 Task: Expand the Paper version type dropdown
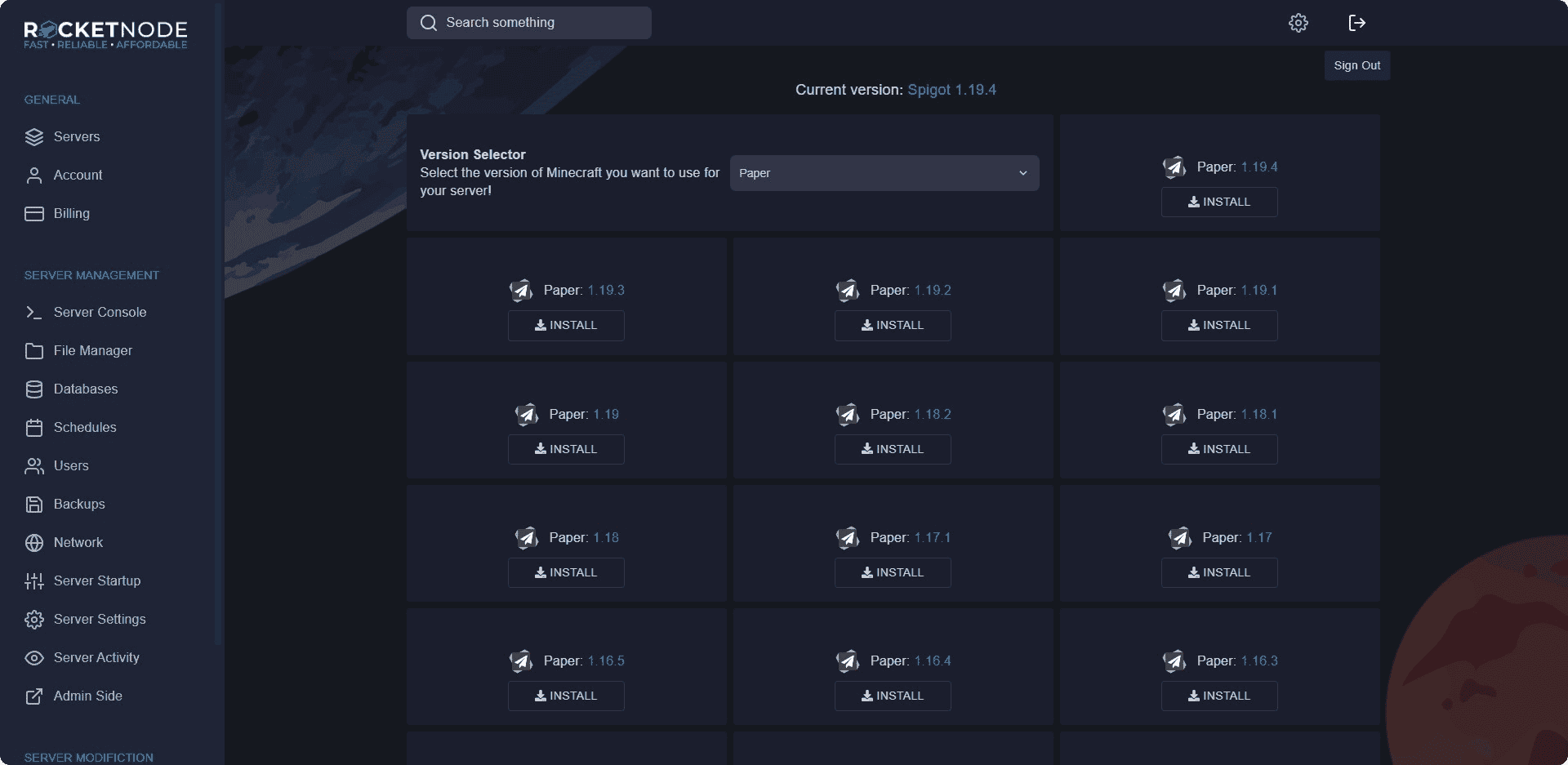[884, 173]
